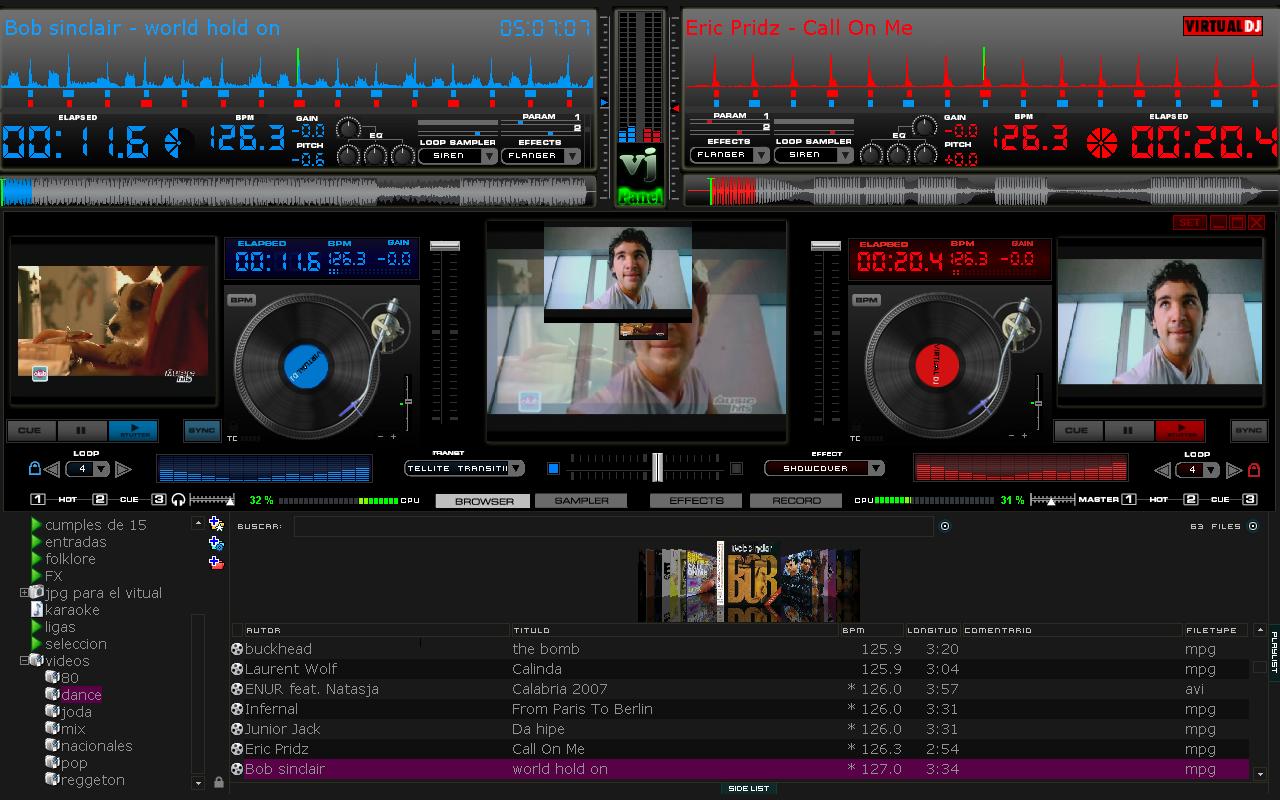This screenshot has width=1280, height=800.
Task: Select the karaoke item in tree
Action: coord(72,610)
